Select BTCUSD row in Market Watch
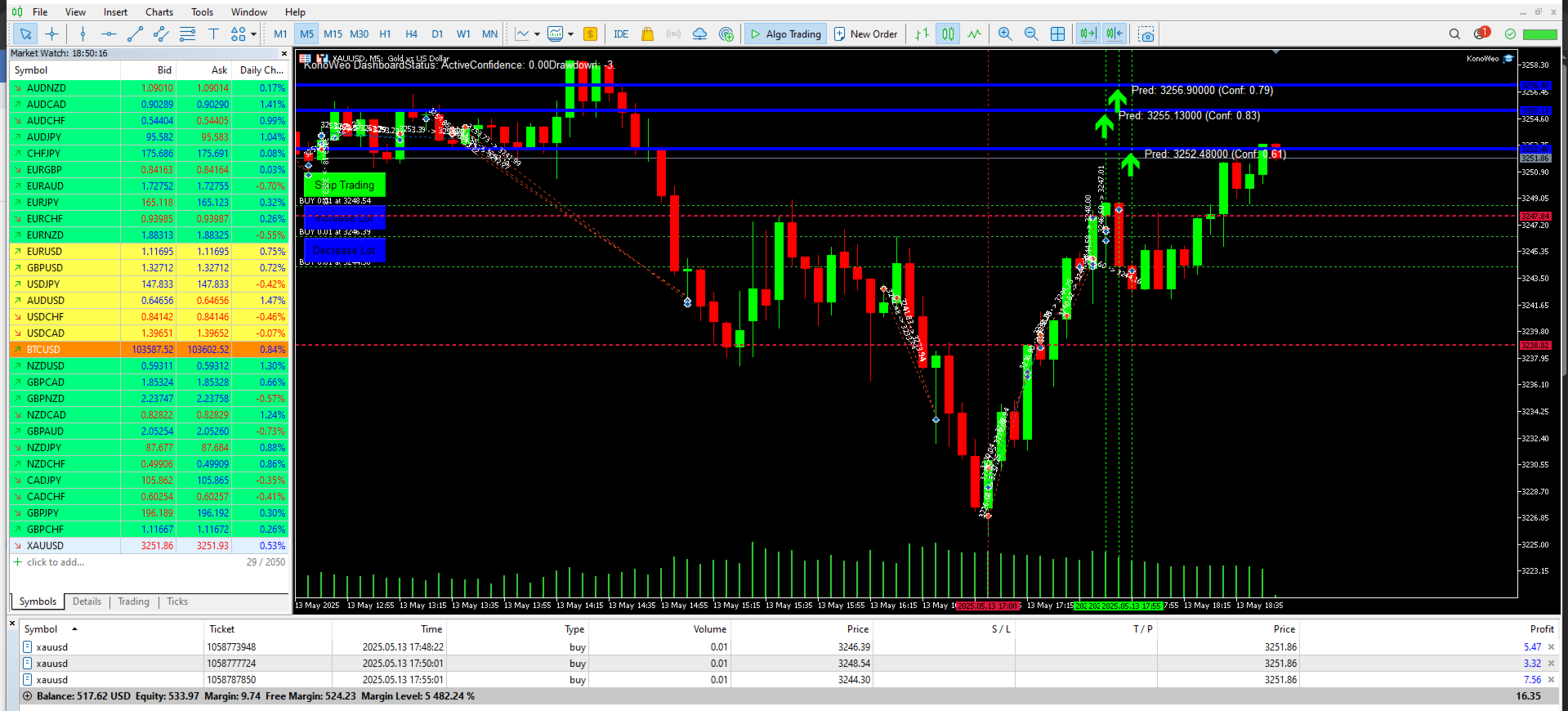 [149, 350]
